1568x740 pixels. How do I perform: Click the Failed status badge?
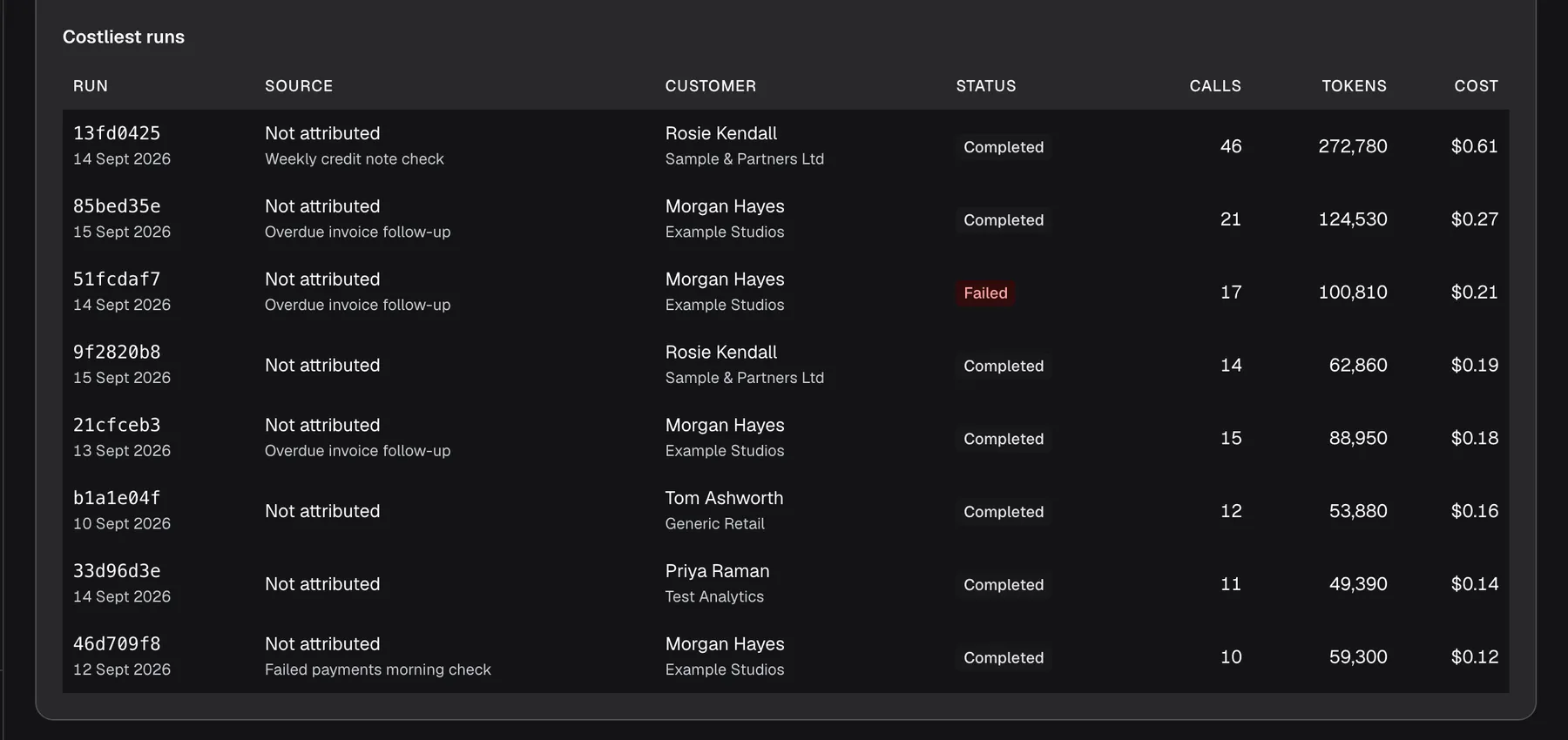985,293
